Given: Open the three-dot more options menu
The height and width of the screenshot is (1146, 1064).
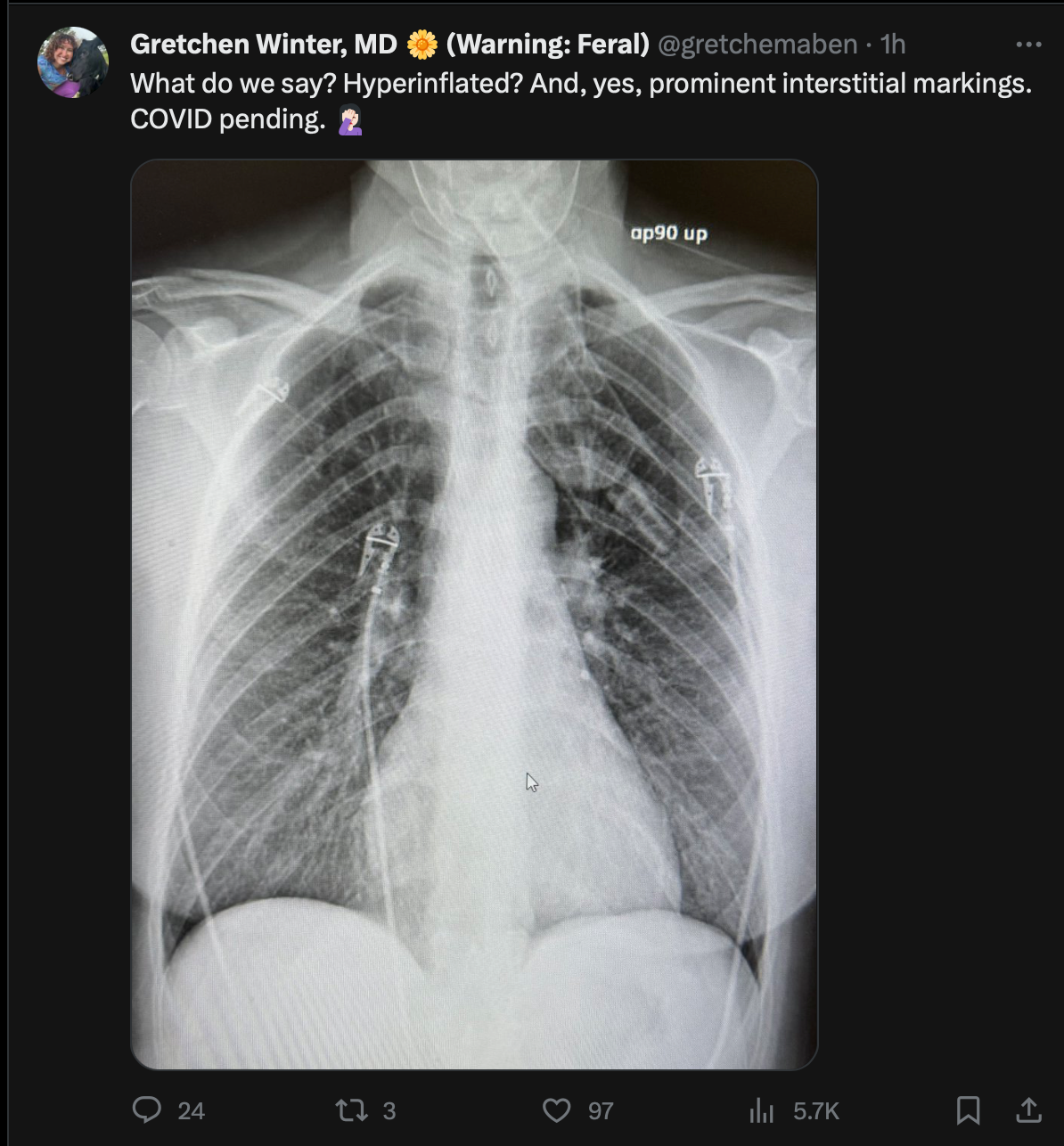Looking at the screenshot, I should 1028,45.
